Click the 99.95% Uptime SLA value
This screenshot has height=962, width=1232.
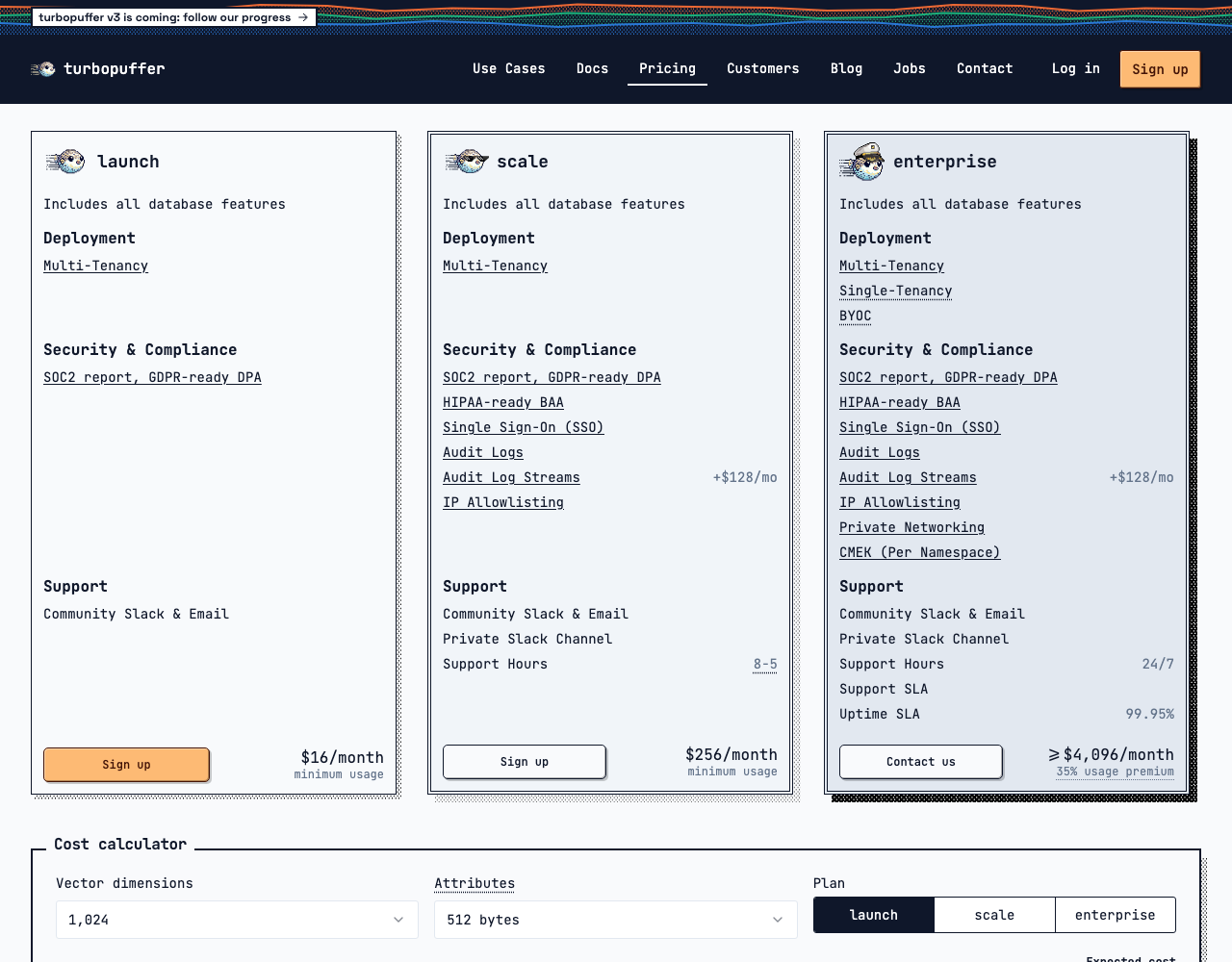(x=1149, y=714)
